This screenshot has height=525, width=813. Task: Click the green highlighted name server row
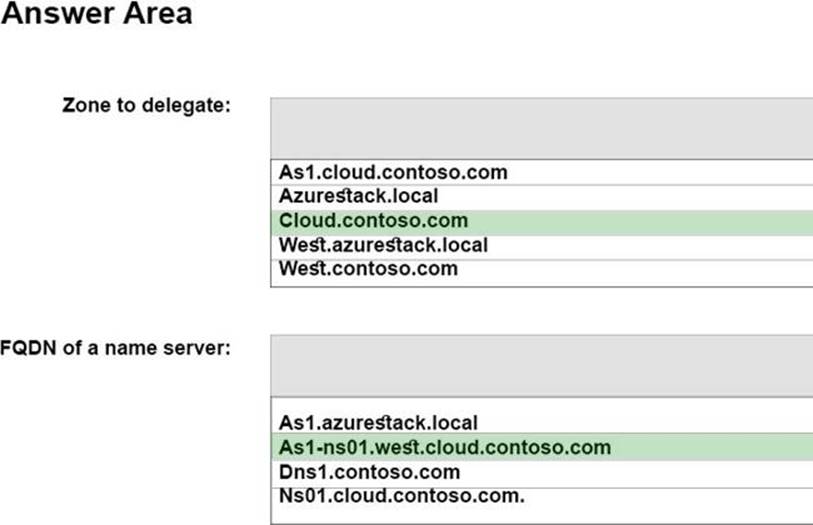click(x=541, y=447)
